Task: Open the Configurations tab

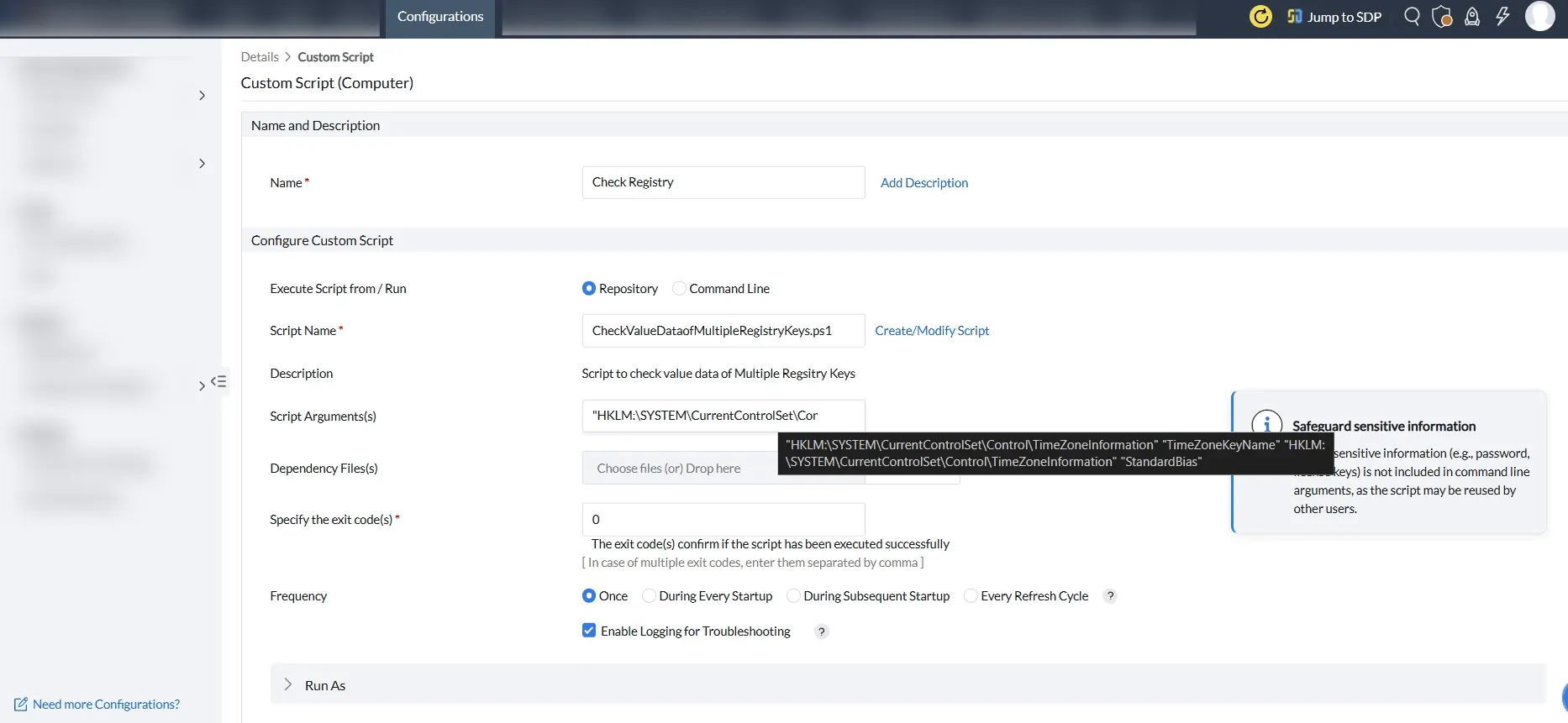Action: coord(440,17)
